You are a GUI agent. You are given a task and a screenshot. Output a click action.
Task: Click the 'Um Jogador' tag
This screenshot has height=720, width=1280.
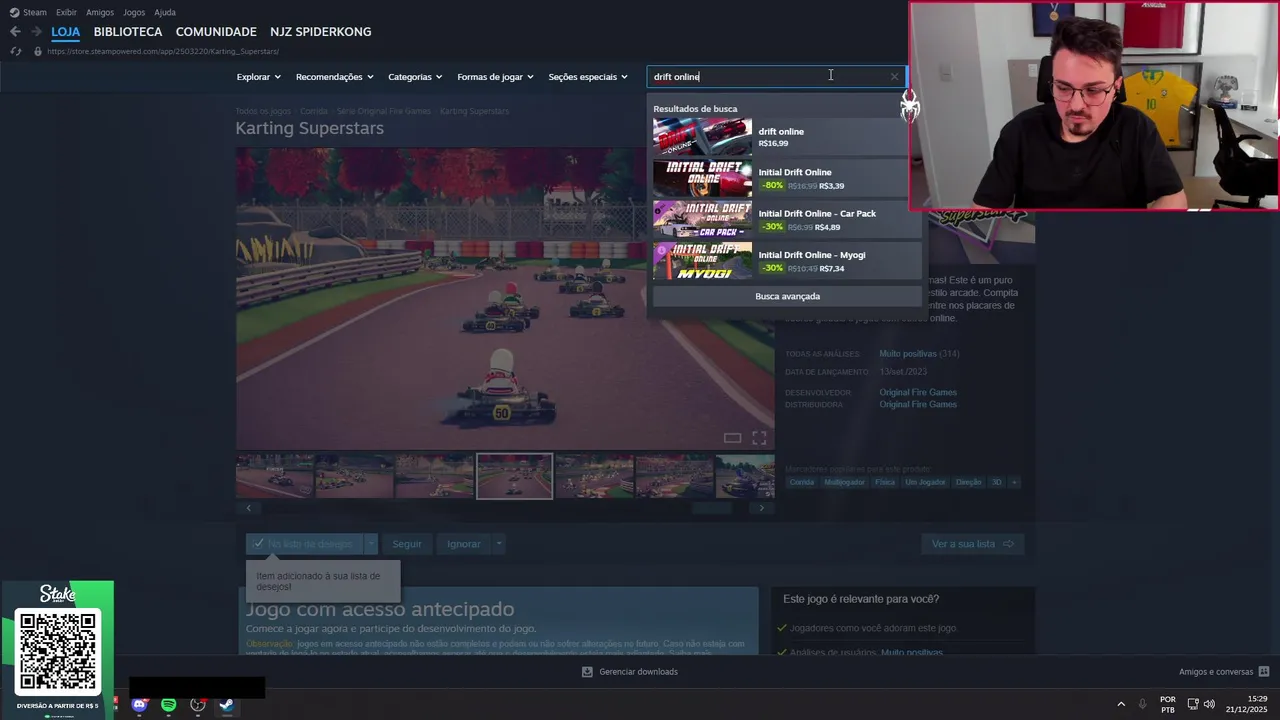925,482
